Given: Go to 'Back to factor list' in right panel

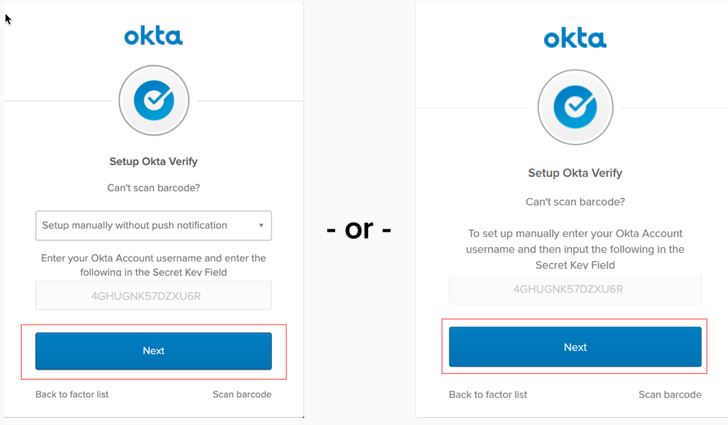Looking at the screenshot, I should click(488, 395).
